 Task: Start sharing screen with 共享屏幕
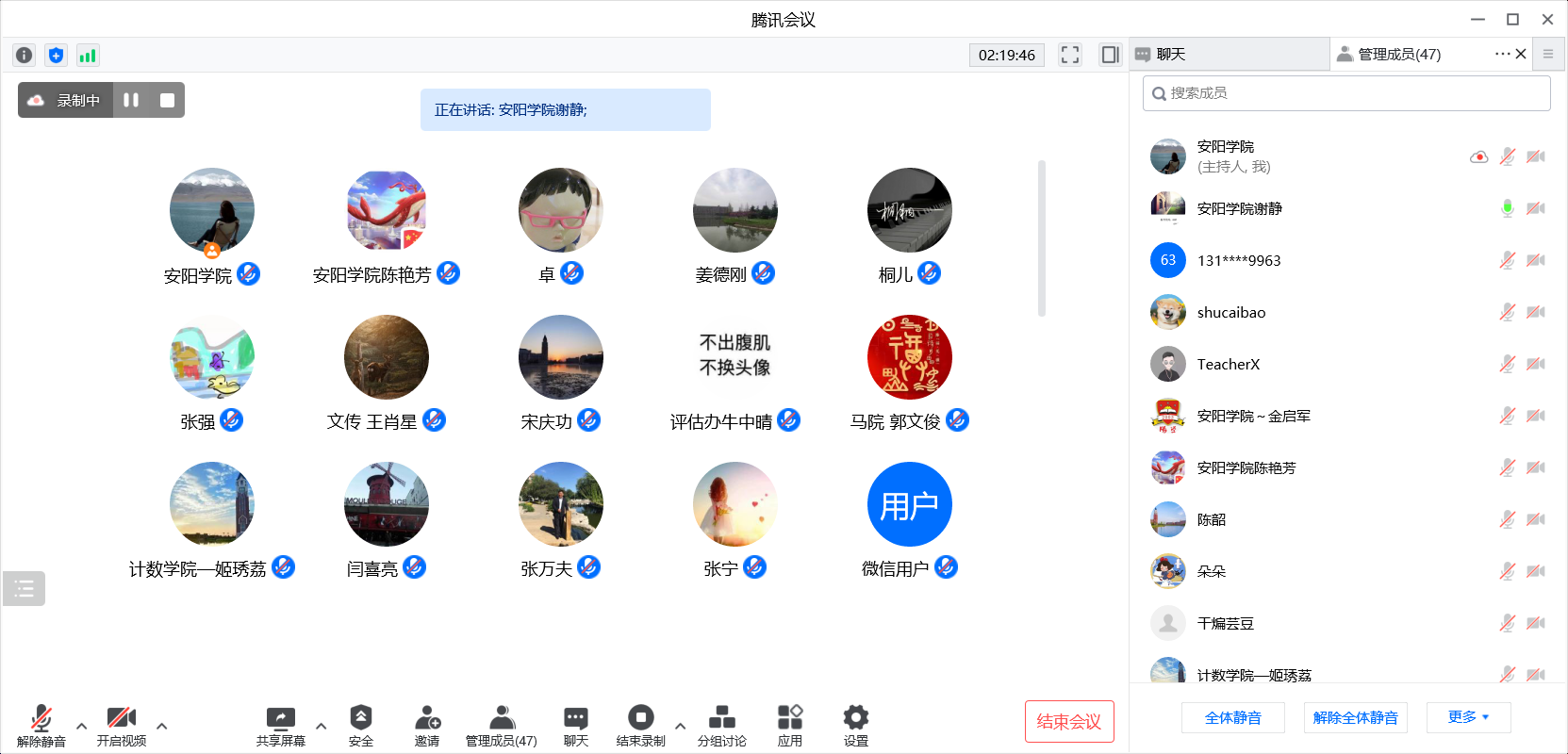point(281,726)
